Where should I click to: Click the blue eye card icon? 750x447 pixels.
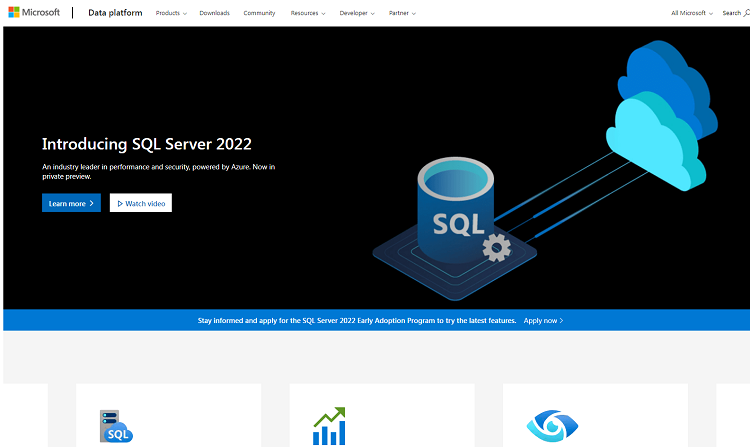(552, 425)
